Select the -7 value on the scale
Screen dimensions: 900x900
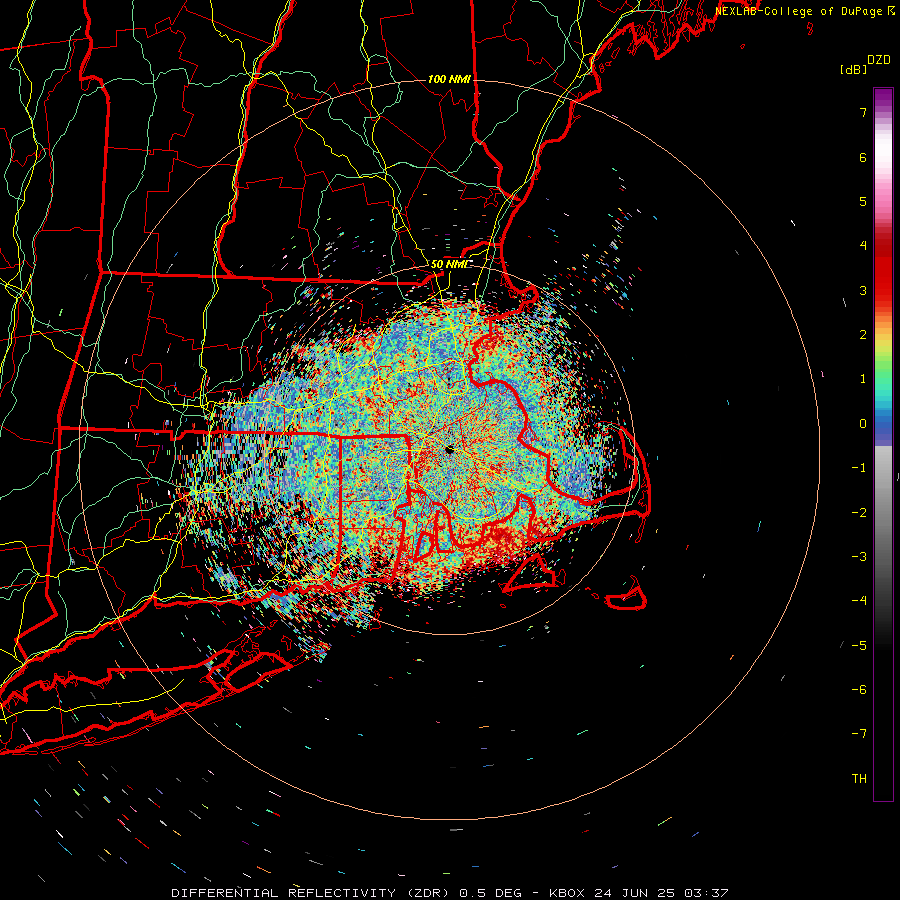tap(859, 734)
